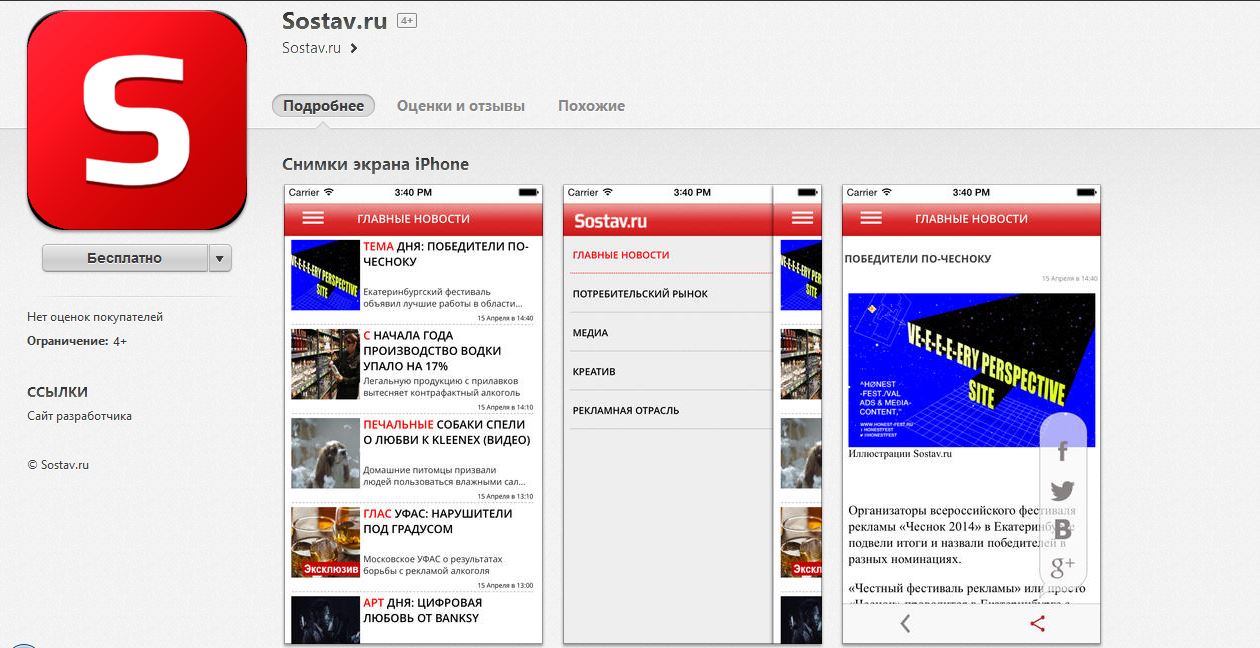Image resolution: width=1260 pixels, height=648 pixels.
Task: Click the dog thumbnail for Kleenex news
Action: tap(325, 453)
